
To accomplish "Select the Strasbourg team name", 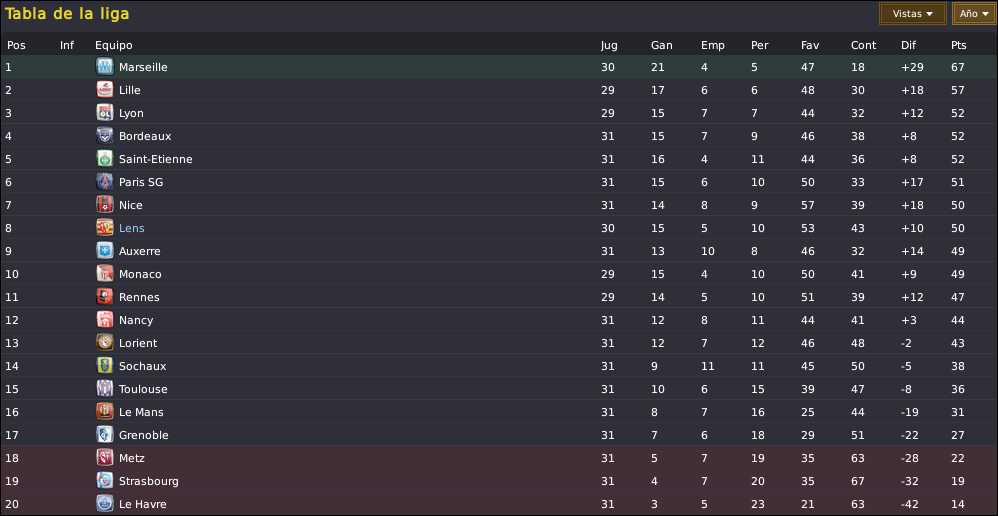I will [148, 481].
